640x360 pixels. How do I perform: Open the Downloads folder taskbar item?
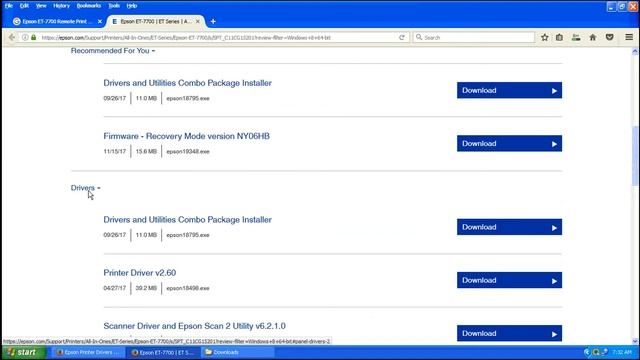pyautogui.click(x=238, y=352)
